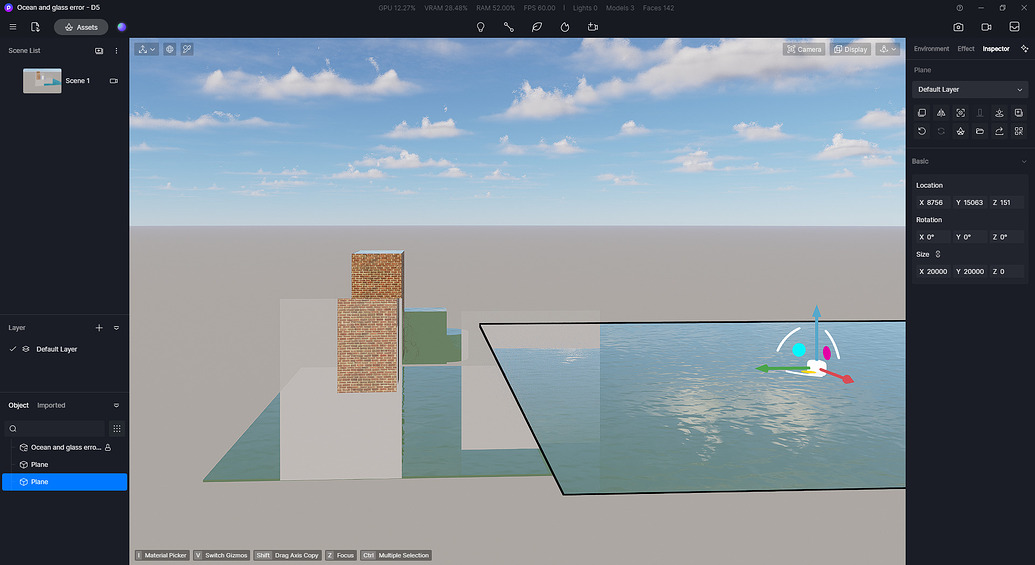Click the Size Y field 20000
Viewport: 1035px width, 565px height.
pyautogui.click(x=970, y=271)
